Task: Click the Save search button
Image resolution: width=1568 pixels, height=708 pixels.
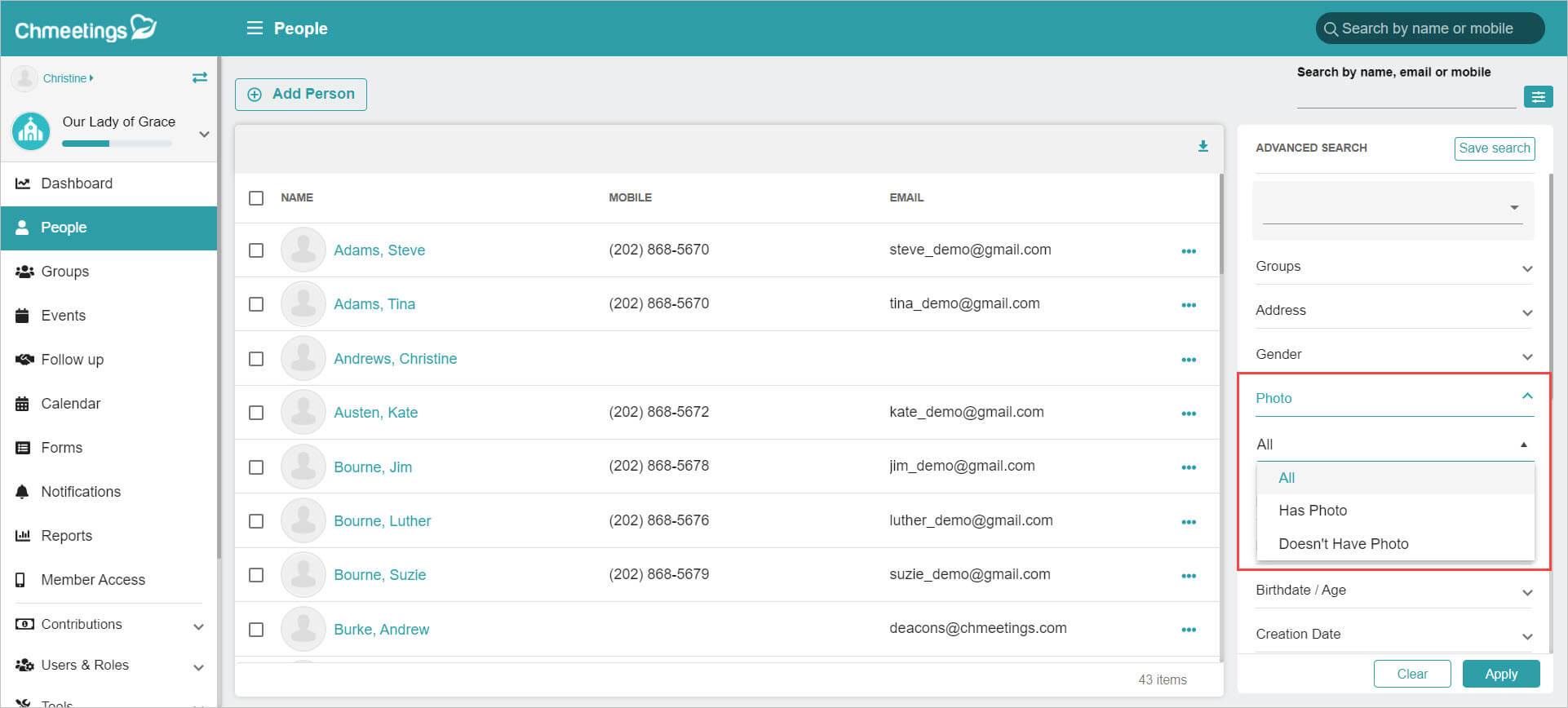Action: 1495,148
